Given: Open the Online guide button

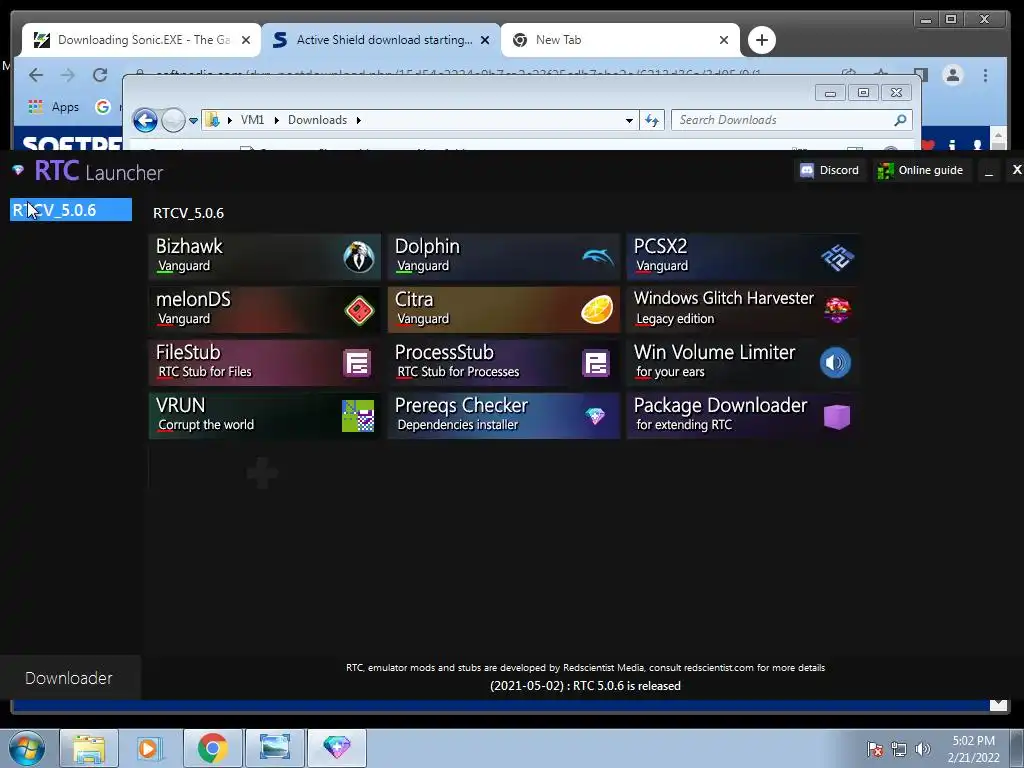Looking at the screenshot, I should 921,170.
